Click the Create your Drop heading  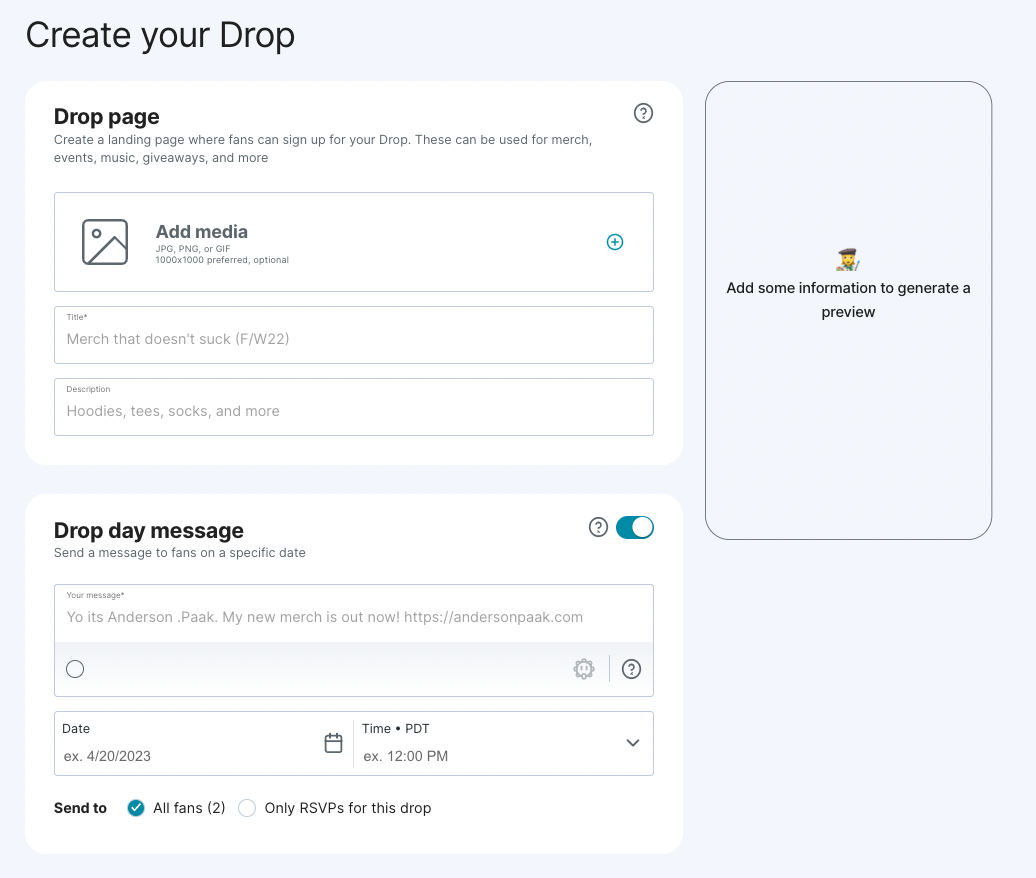click(160, 36)
